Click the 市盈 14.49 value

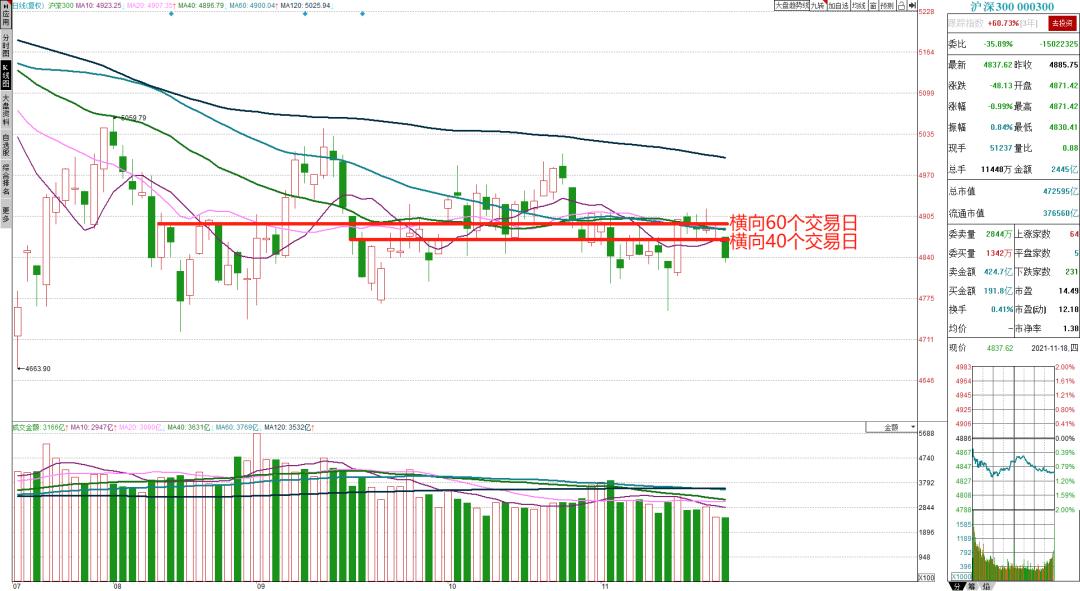pos(1068,291)
